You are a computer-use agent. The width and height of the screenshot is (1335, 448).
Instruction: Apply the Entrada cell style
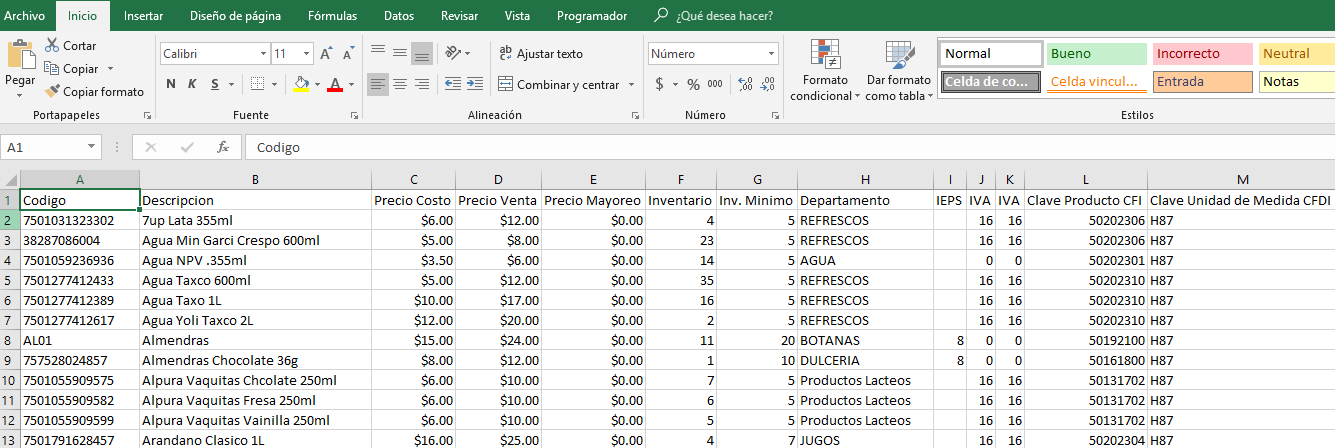tap(1202, 82)
